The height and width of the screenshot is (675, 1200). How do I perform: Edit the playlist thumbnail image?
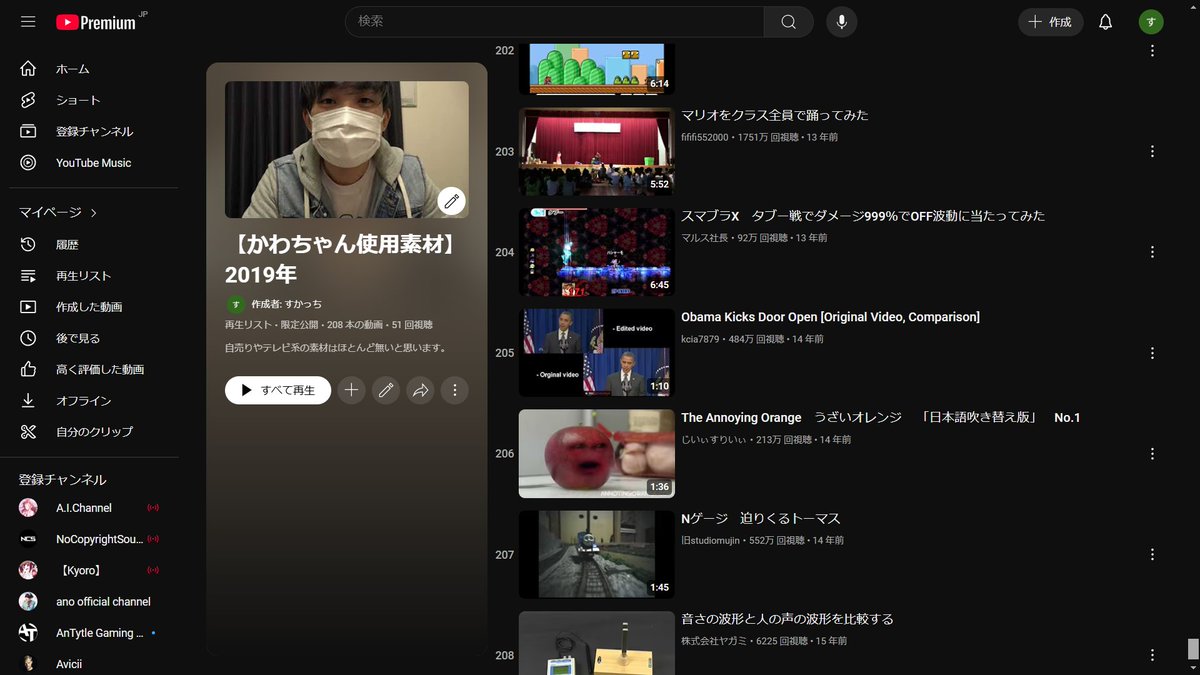452,201
